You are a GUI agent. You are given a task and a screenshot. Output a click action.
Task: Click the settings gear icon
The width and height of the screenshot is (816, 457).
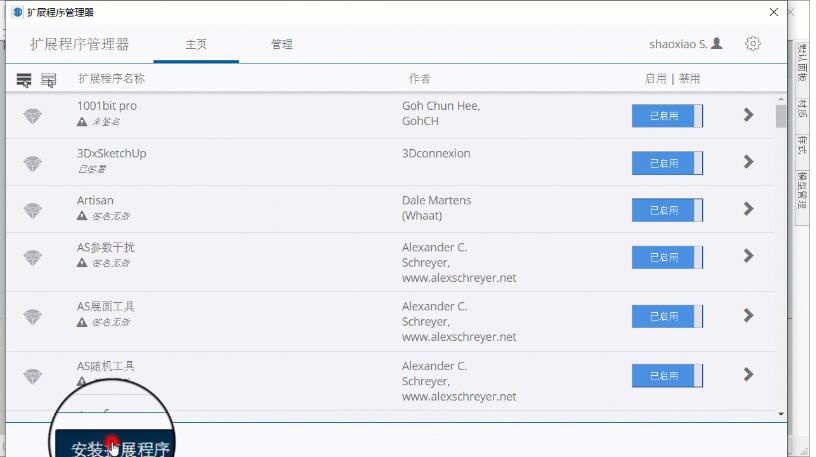coord(753,44)
